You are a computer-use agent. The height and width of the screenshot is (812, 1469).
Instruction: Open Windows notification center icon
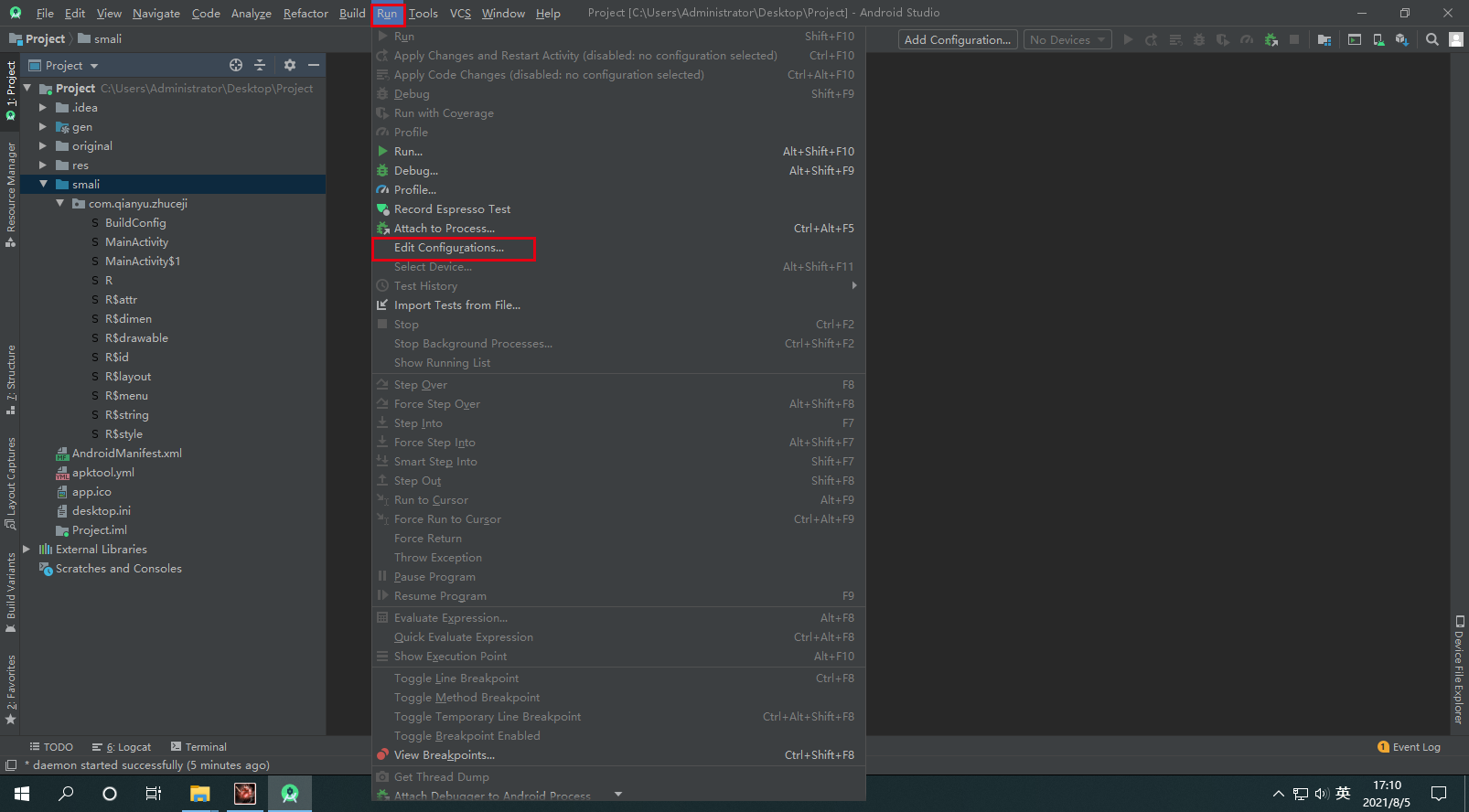1439,794
